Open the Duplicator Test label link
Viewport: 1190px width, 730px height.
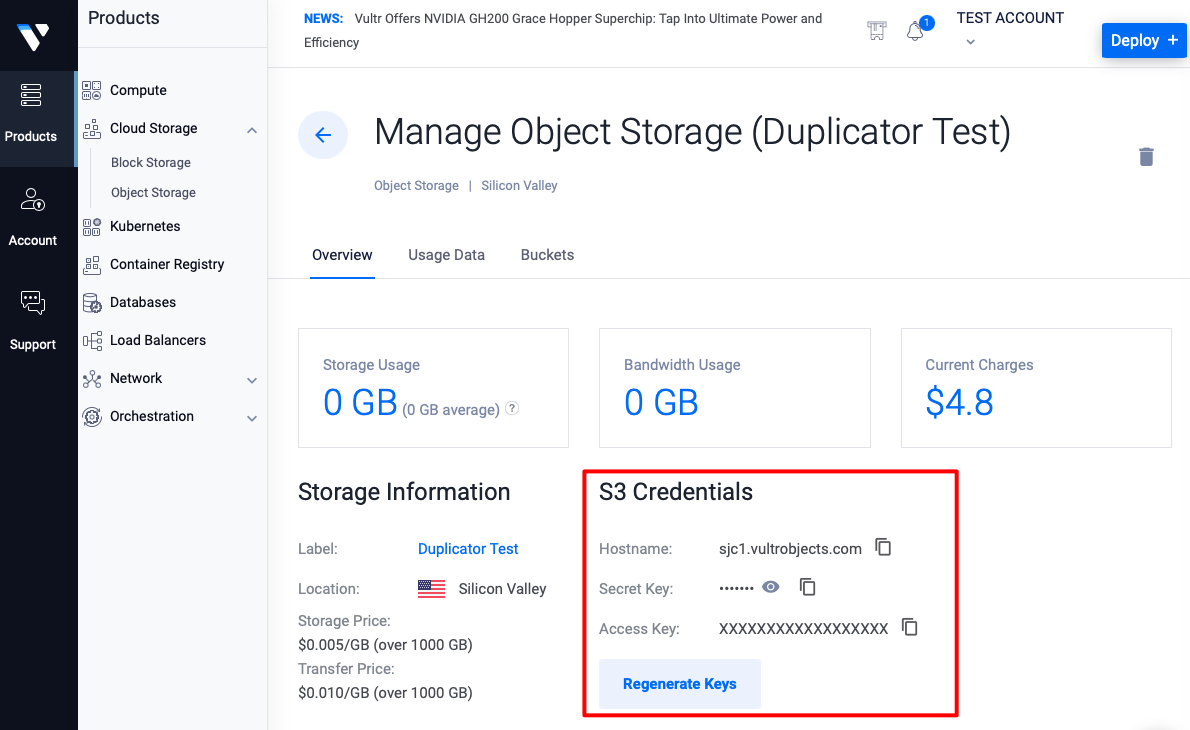(x=468, y=549)
